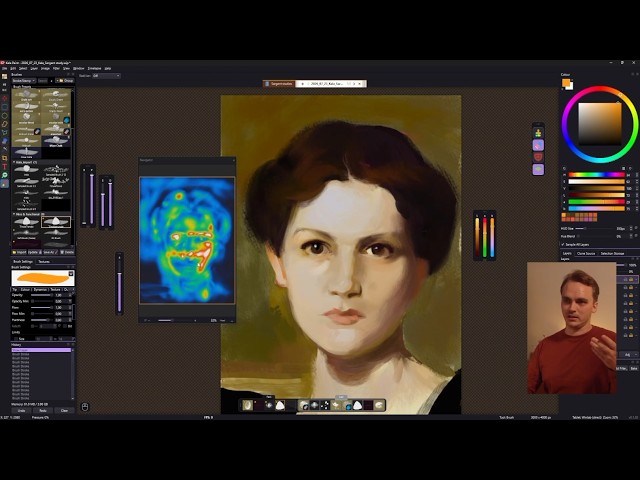Open the Stroke/Stamp dropdown in Brushes panel
Viewport: 640px width, 480px height.
(24, 81)
